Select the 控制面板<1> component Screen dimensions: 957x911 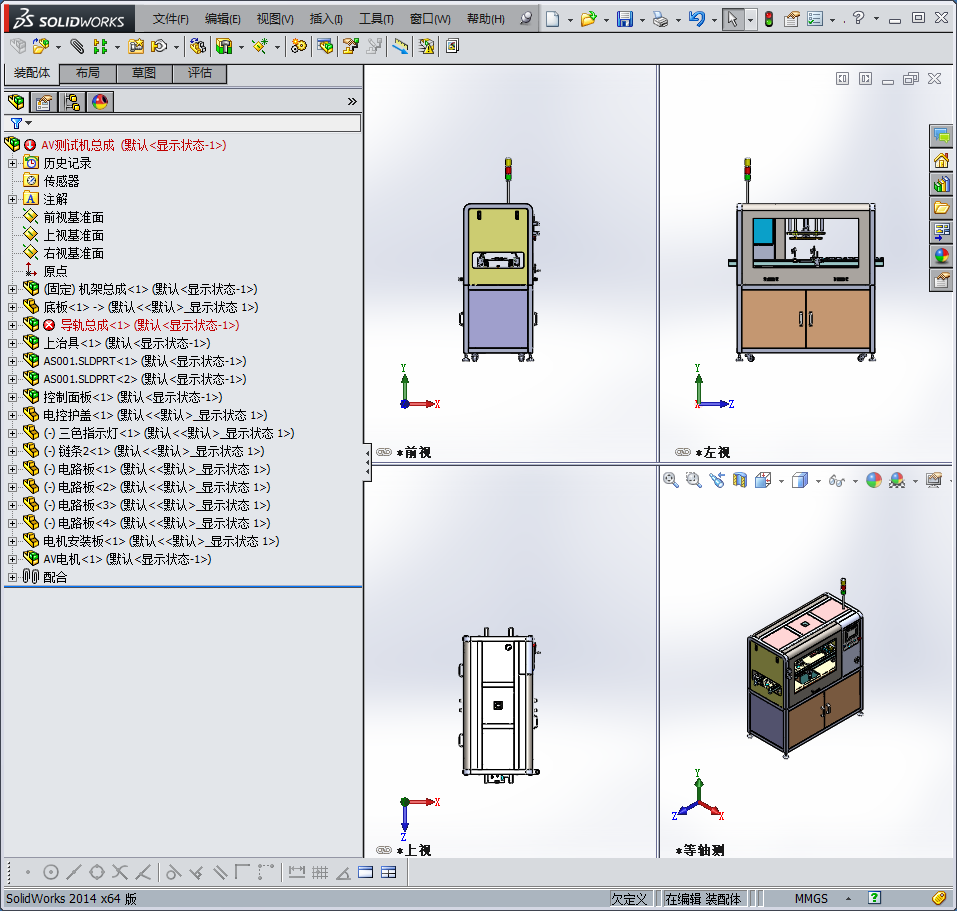(132, 397)
